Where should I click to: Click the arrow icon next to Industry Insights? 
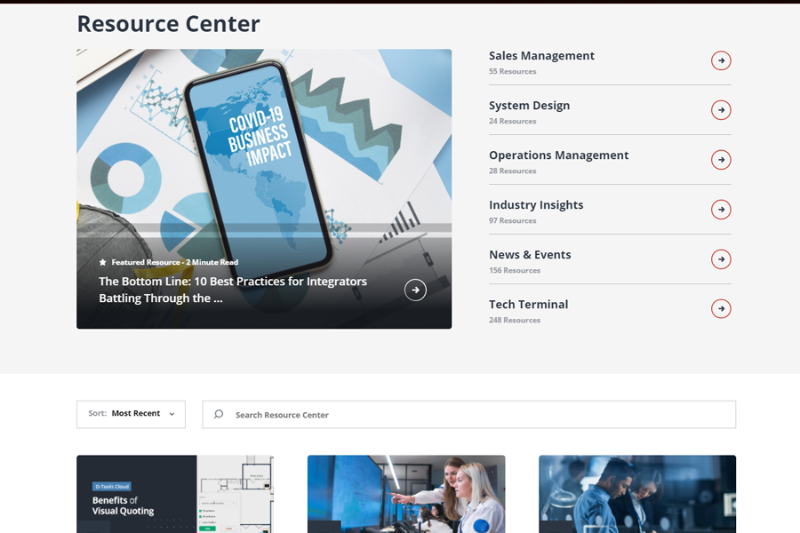tap(721, 210)
